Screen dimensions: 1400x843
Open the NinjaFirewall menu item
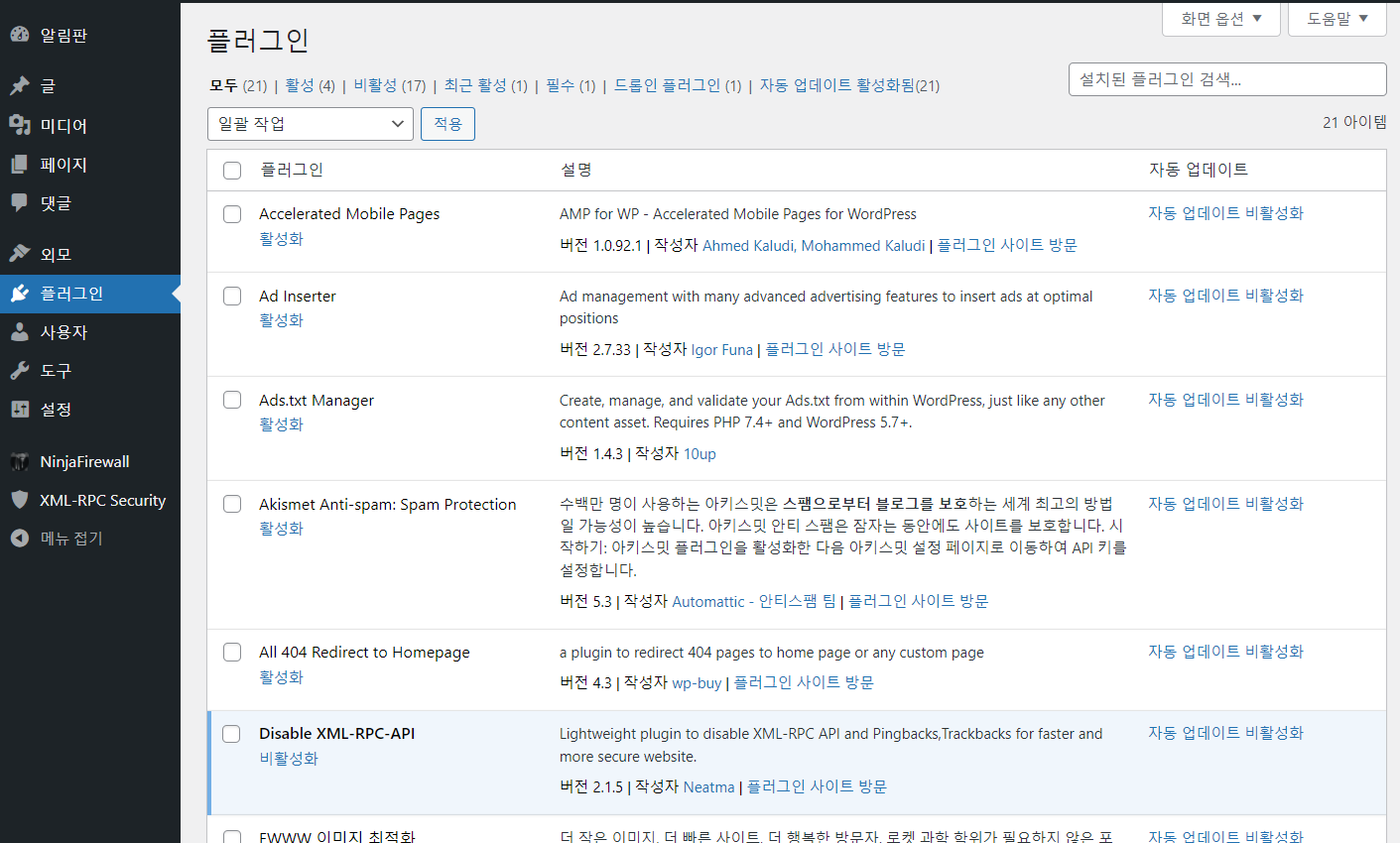pyautogui.click(x=90, y=461)
